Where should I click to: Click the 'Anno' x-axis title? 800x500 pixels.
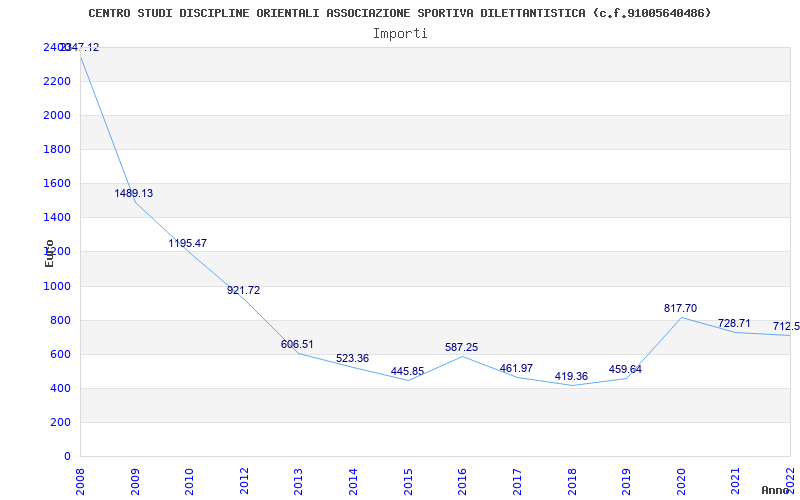click(x=776, y=490)
